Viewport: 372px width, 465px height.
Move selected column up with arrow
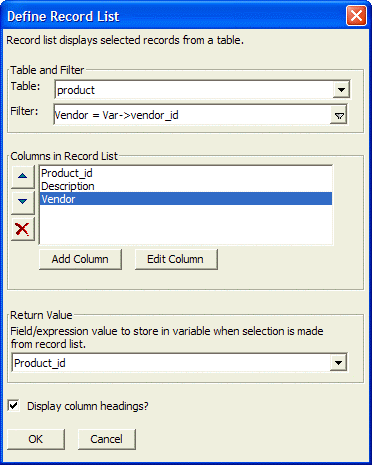pos(23,176)
